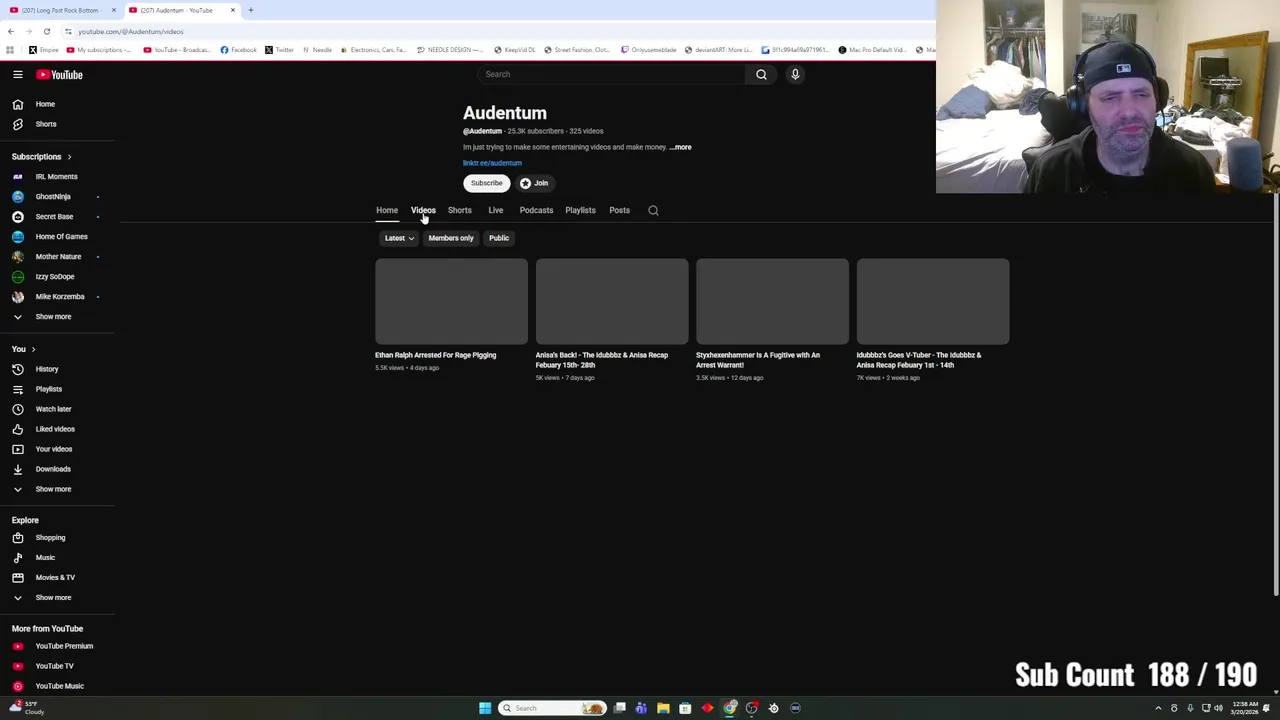Image resolution: width=1280 pixels, height=720 pixels.
Task: Switch to the channel Live tab
Action: click(496, 210)
